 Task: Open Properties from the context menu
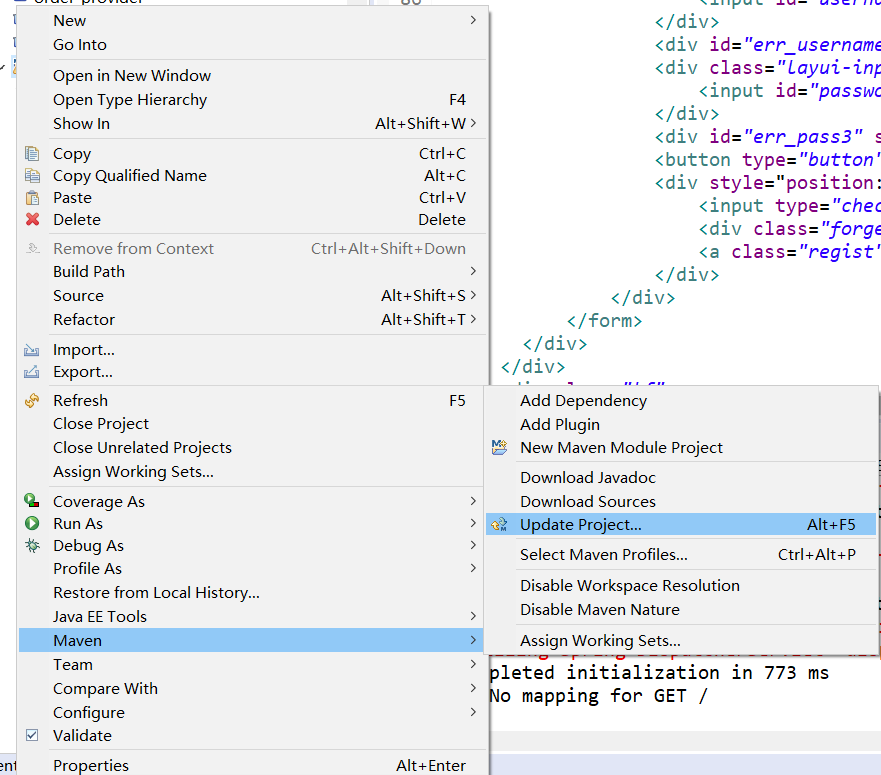point(91,764)
